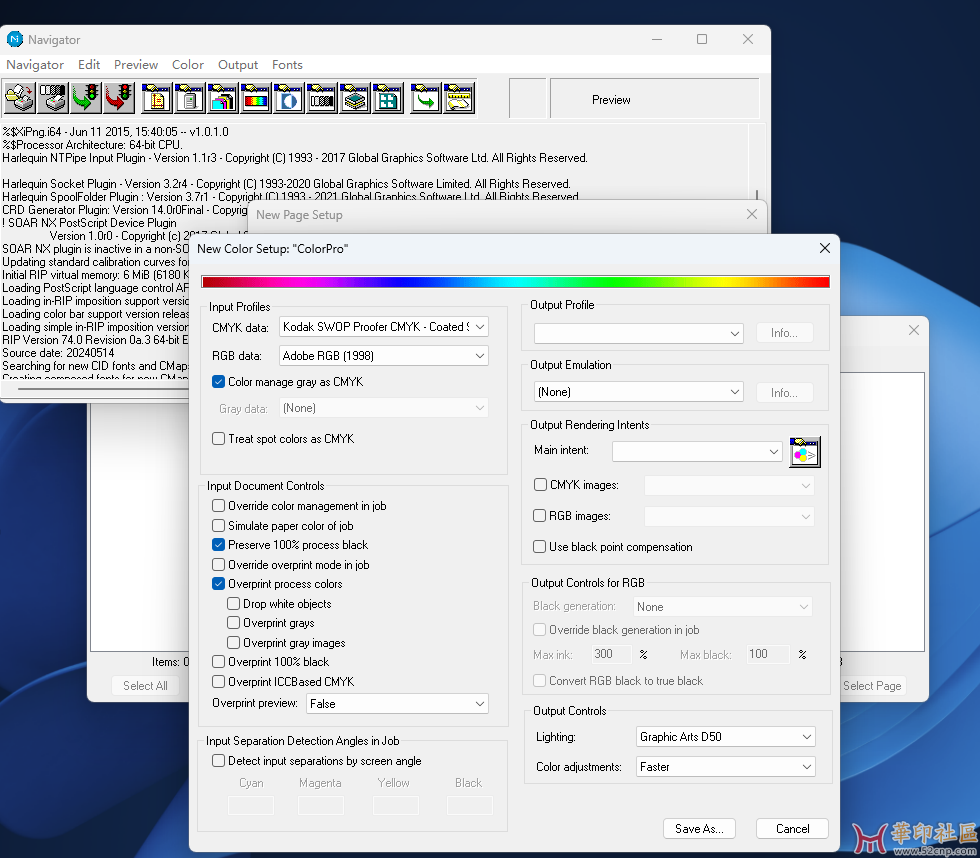Click the four-square grid toolbar icon

click(388, 97)
